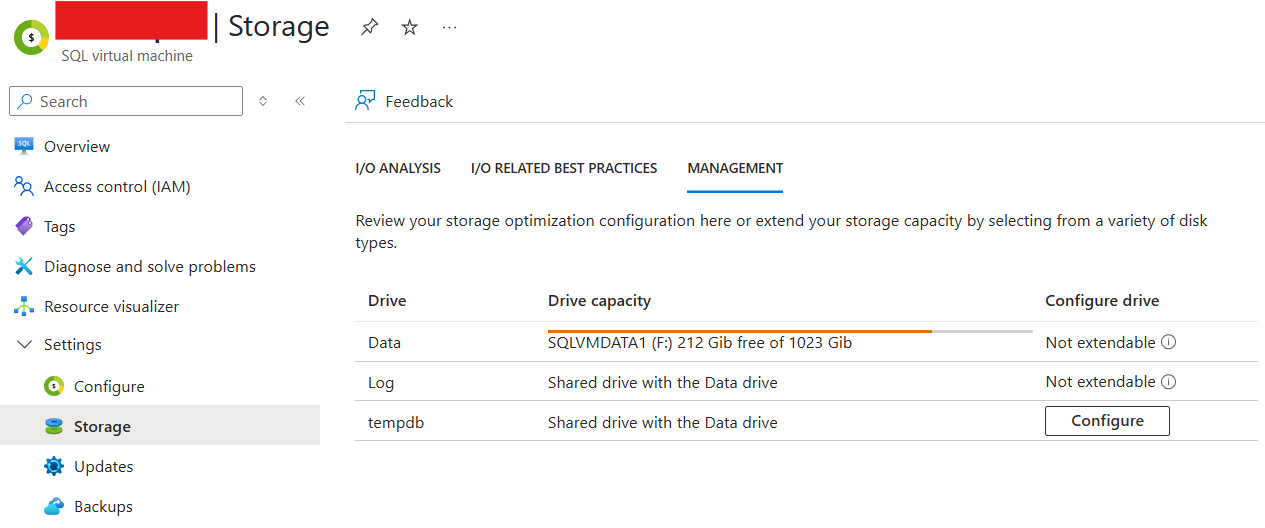Open the I/O RELATED BEST PRACTICES tab
The image size is (1265, 528).
pyautogui.click(x=564, y=168)
